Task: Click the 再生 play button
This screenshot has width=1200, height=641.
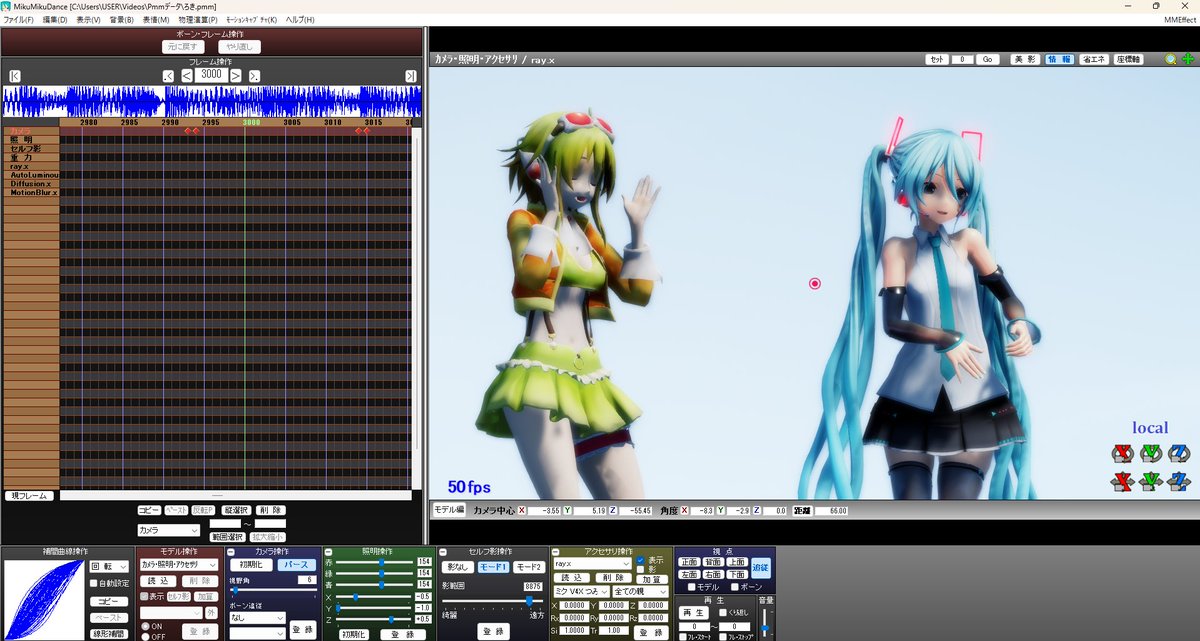Action: coord(693,612)
